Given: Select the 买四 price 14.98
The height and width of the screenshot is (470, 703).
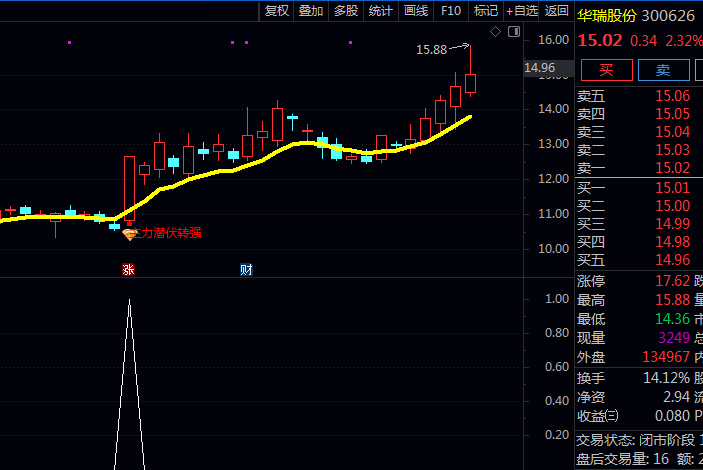Looking at the screenshot, I should pos(673,242).
